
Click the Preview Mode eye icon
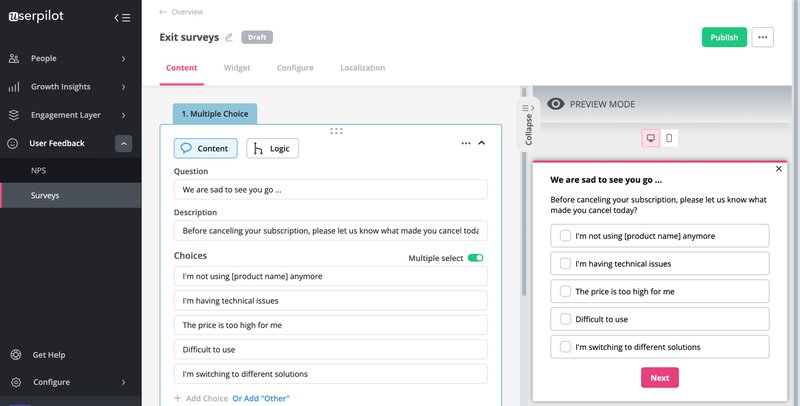pos(556,104)
